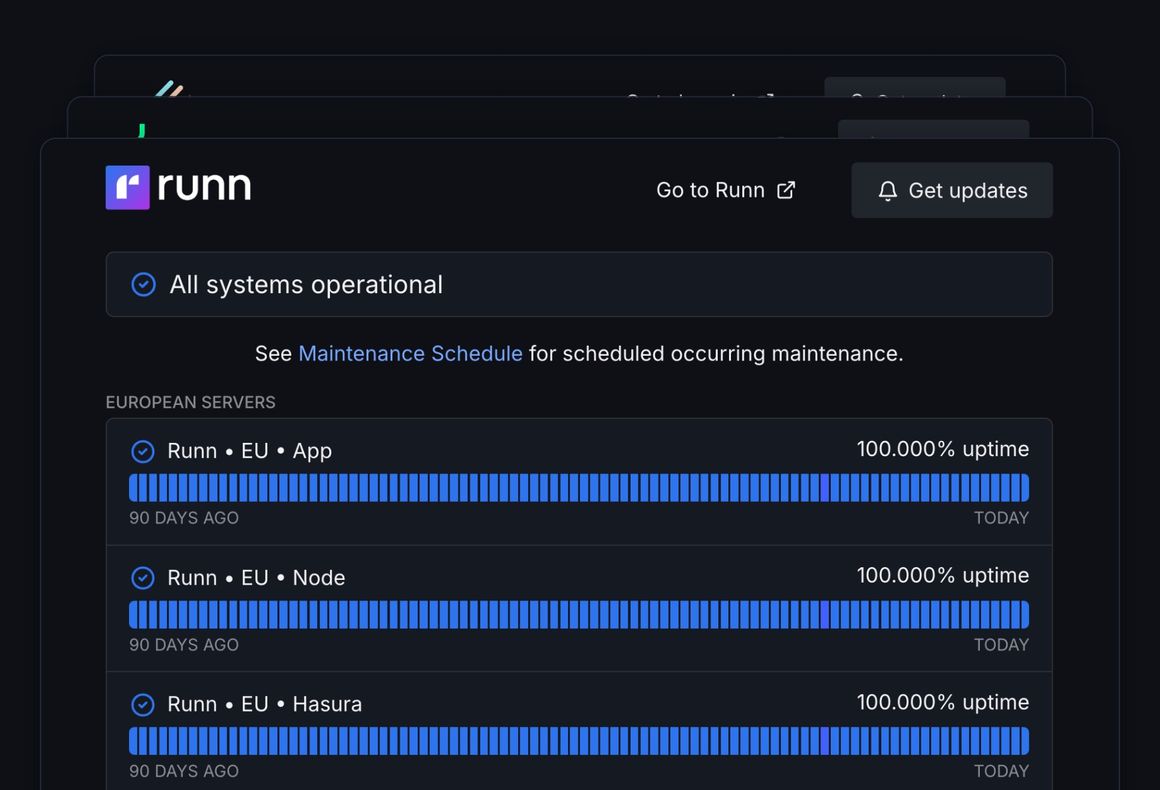Click the purple-tinted day bar in EU Node timeline
1160x790 pixels.
pos(825,615)
